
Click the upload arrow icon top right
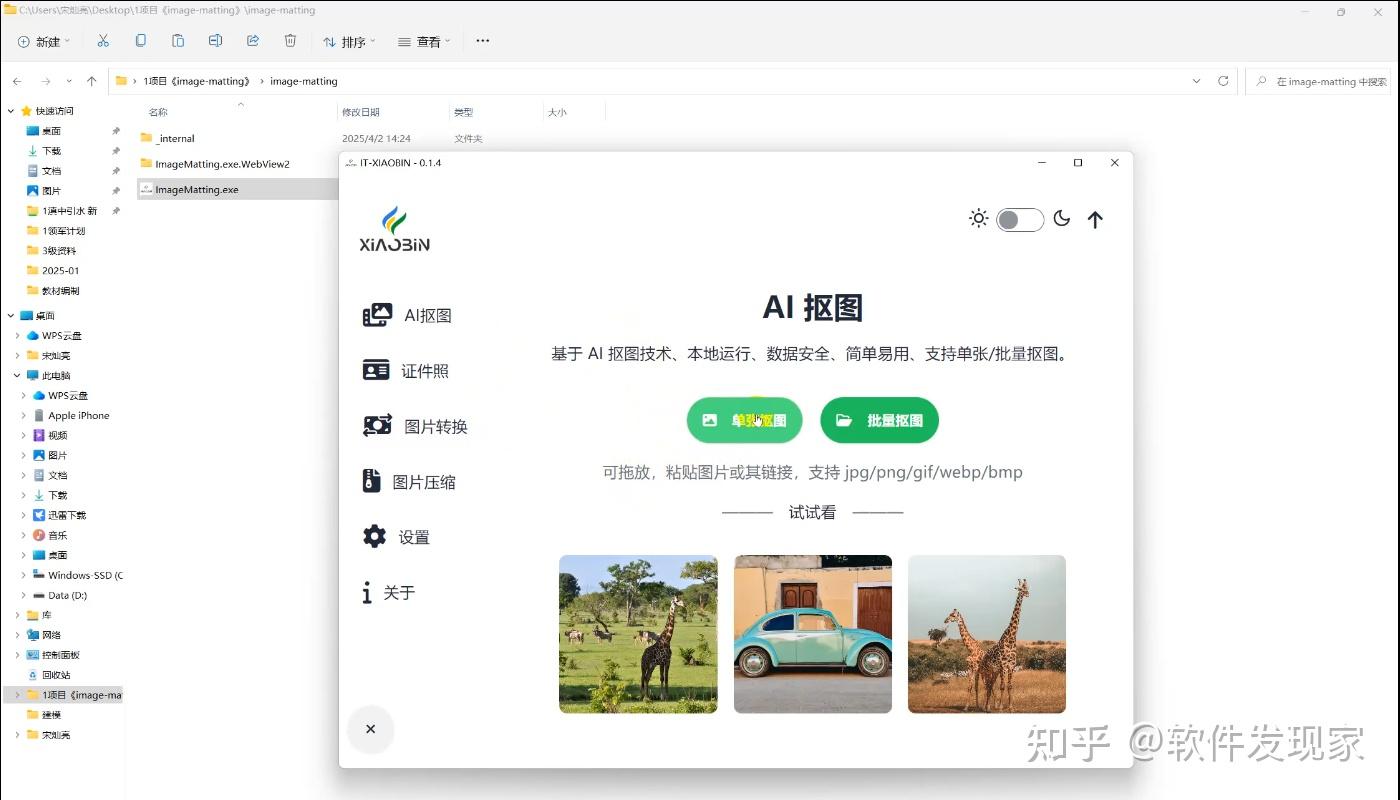pyautogui.click(x=1095, y=219)
